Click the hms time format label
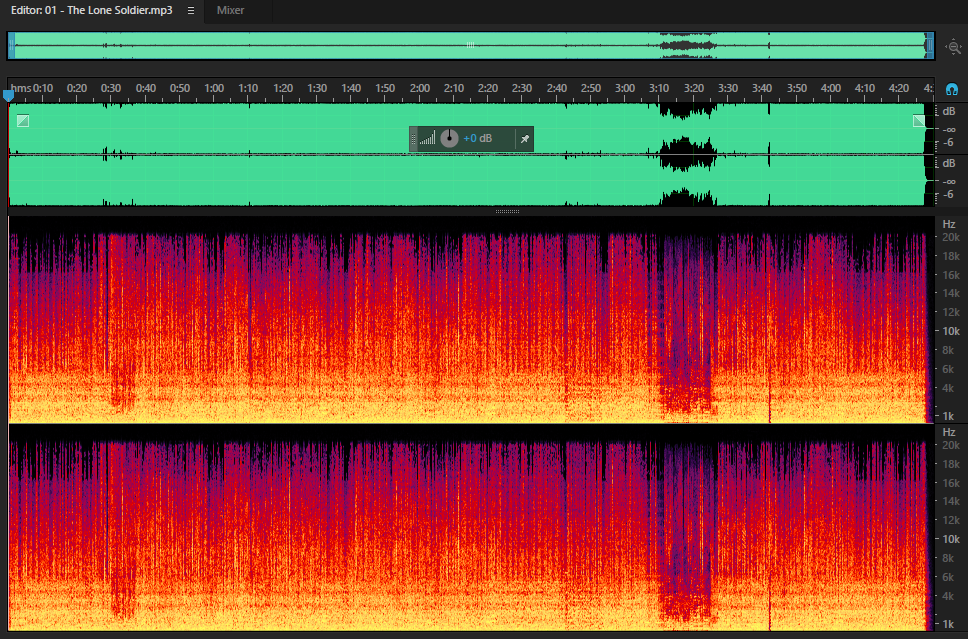 pyautogui.click(x=21, y=88)
